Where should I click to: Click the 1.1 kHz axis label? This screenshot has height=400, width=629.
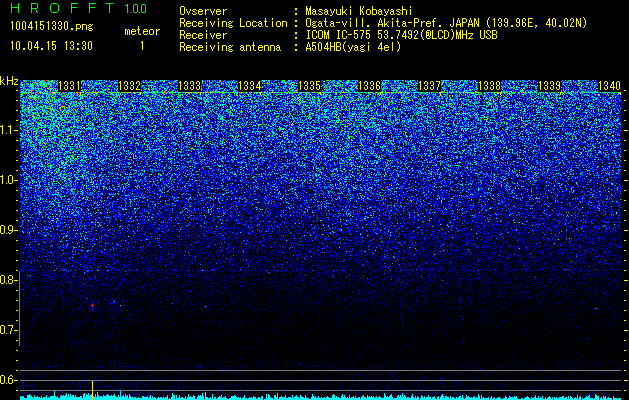click(8, 130)
